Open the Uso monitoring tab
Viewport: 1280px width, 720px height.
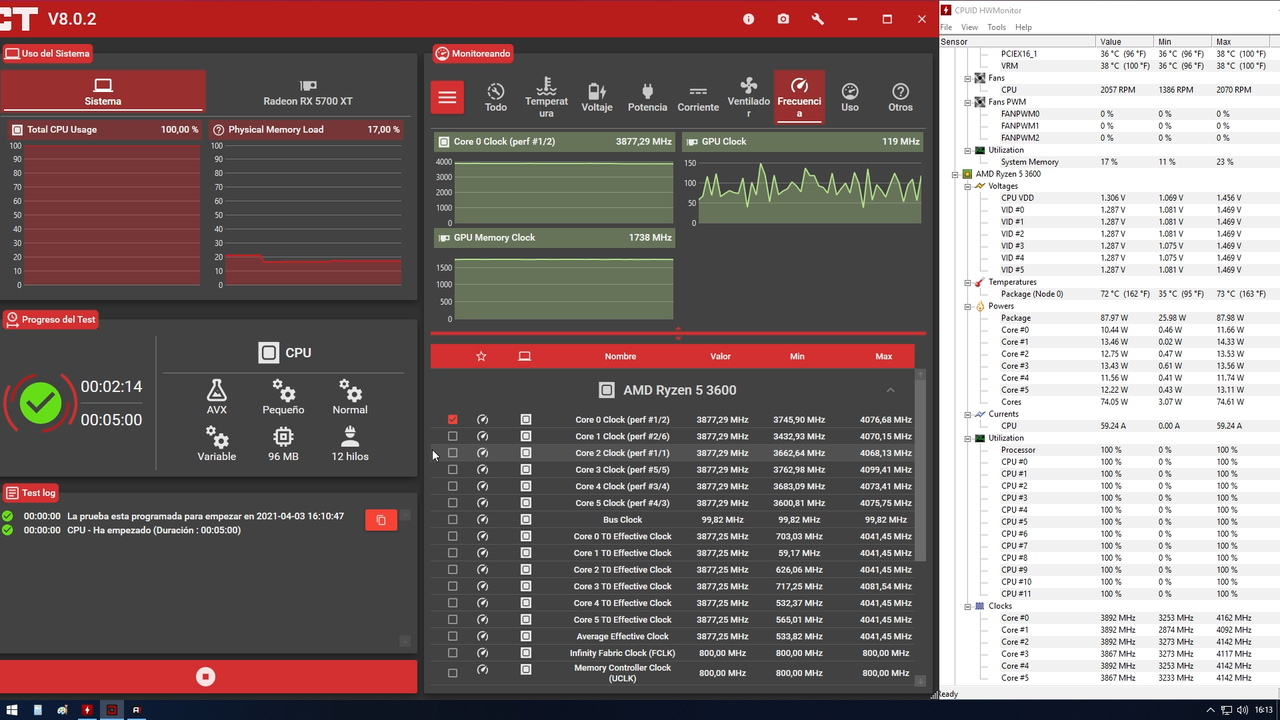click(x=850, y=97)
